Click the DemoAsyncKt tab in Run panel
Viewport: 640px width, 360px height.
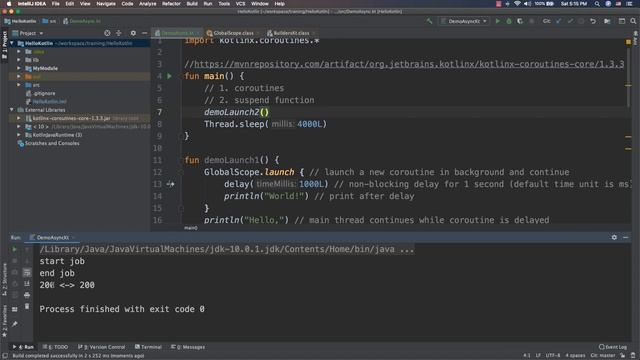(52, 237)
